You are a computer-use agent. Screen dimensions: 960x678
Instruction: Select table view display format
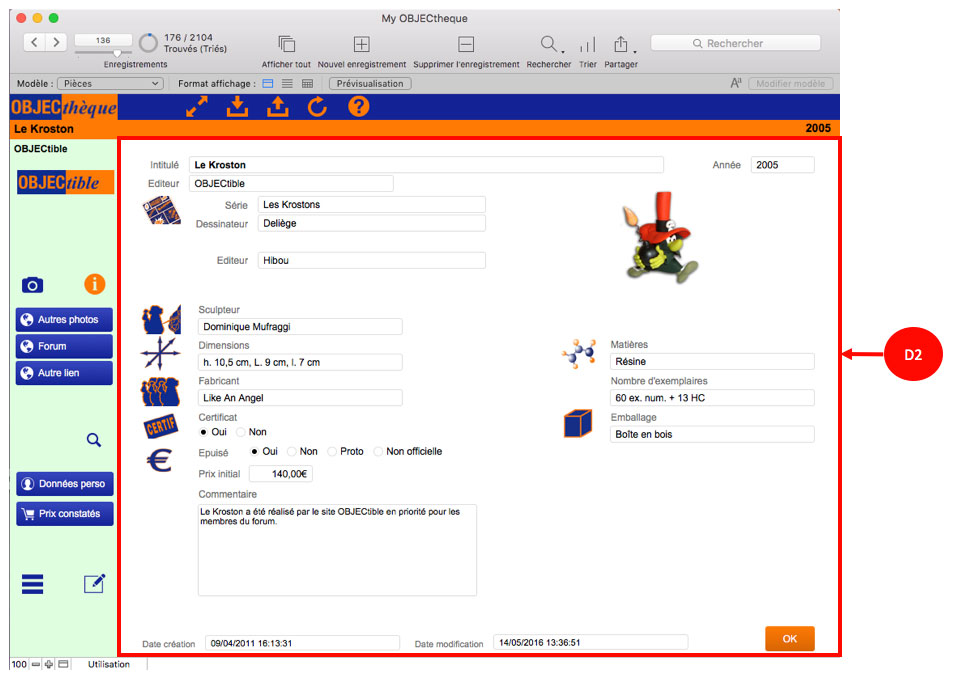tap(307, 83)
